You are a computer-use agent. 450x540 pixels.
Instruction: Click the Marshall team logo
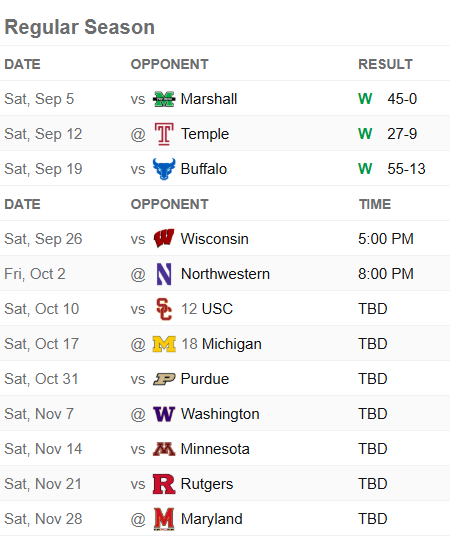pyautogui.click(x=164, y=99)
